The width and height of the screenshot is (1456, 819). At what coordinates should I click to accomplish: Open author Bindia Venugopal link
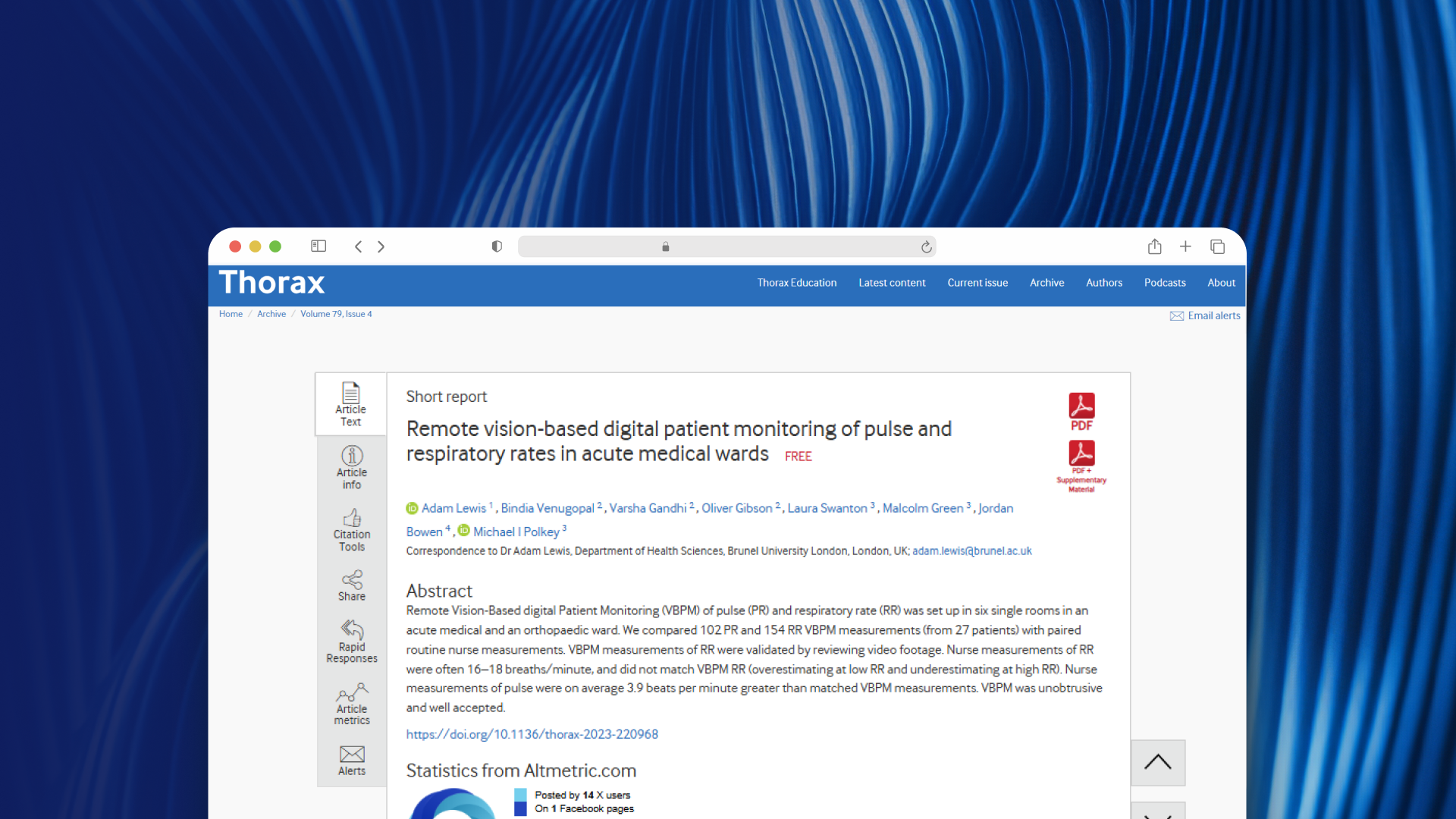click(x=548, y=508)
